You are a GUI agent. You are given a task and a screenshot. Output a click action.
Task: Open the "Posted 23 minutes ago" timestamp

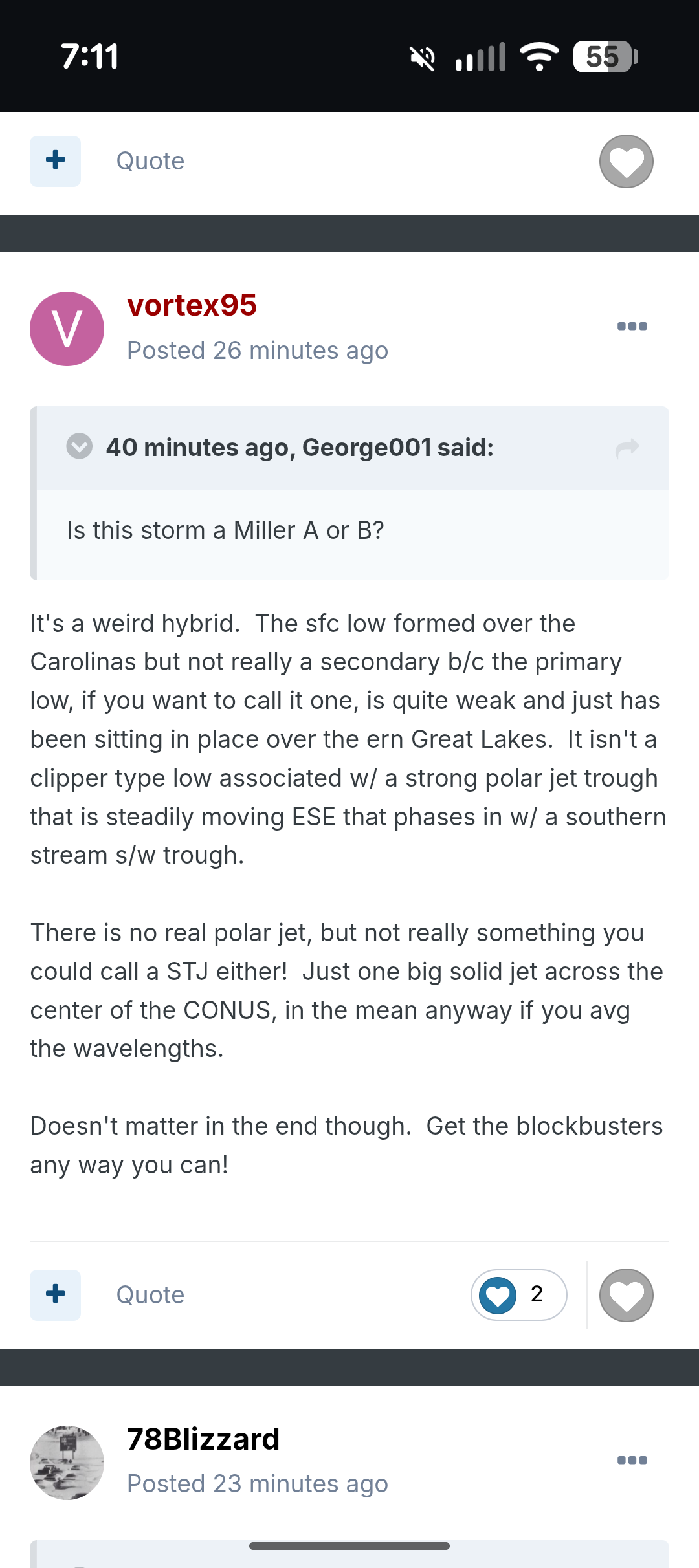(x=258, y=1484)
